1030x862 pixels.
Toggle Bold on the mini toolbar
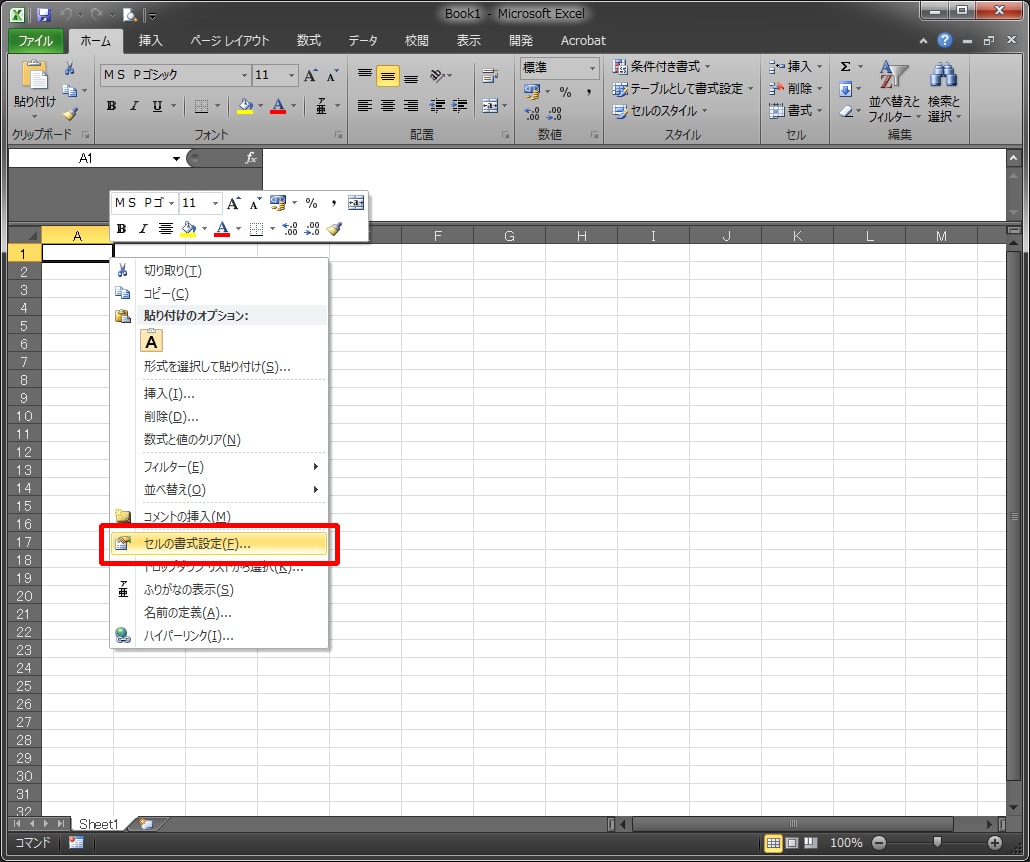click(x=122, y=229)
